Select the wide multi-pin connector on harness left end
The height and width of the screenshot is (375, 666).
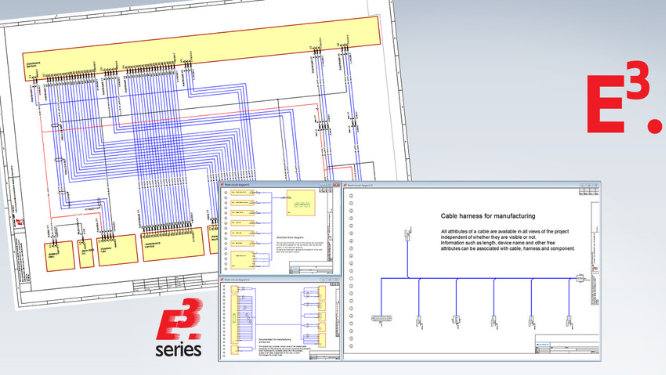[381, 319]
